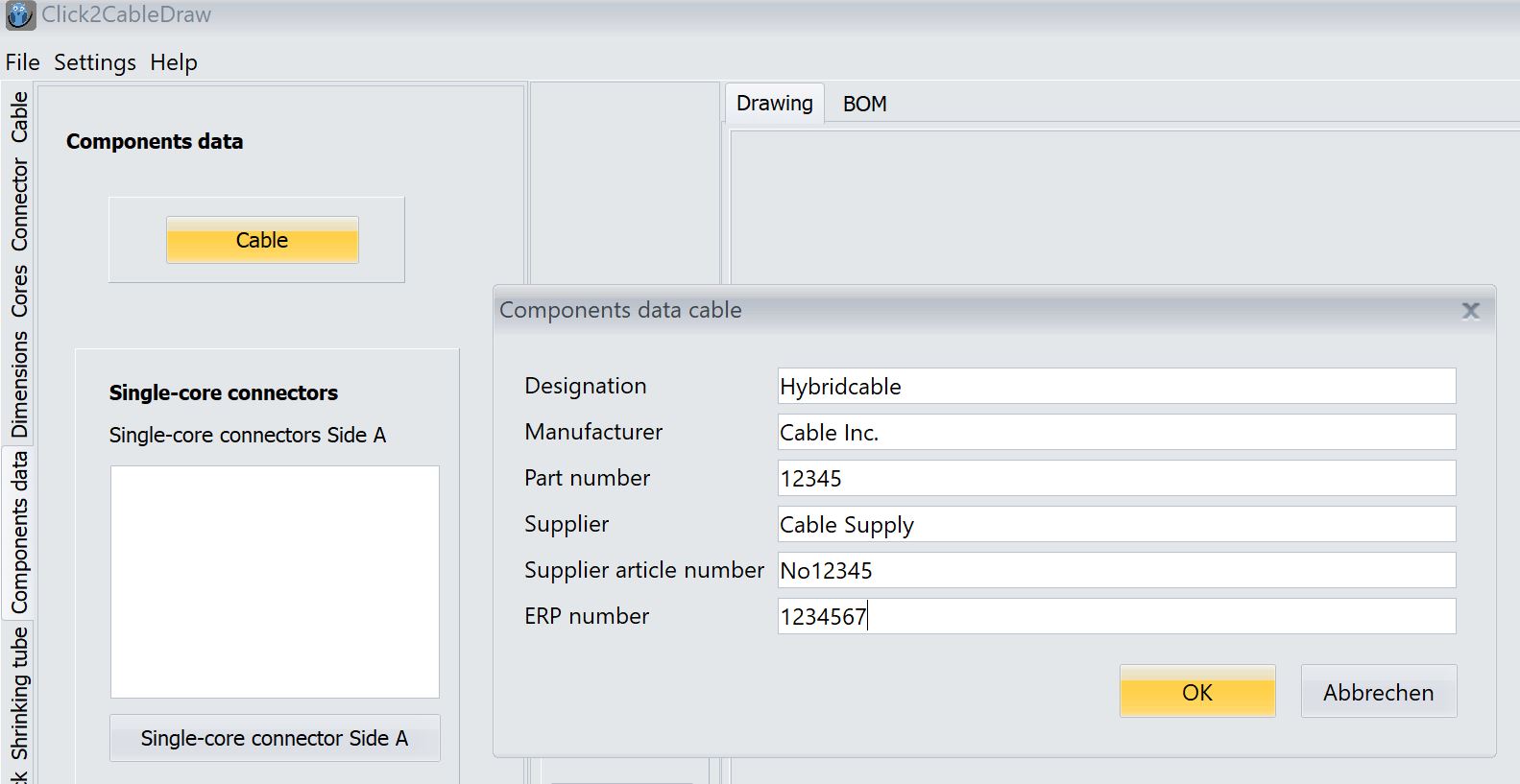Screen dimensions: 1520x784
Task: Cancel with the Abbrechen button
Action: tap(1378, 692)
